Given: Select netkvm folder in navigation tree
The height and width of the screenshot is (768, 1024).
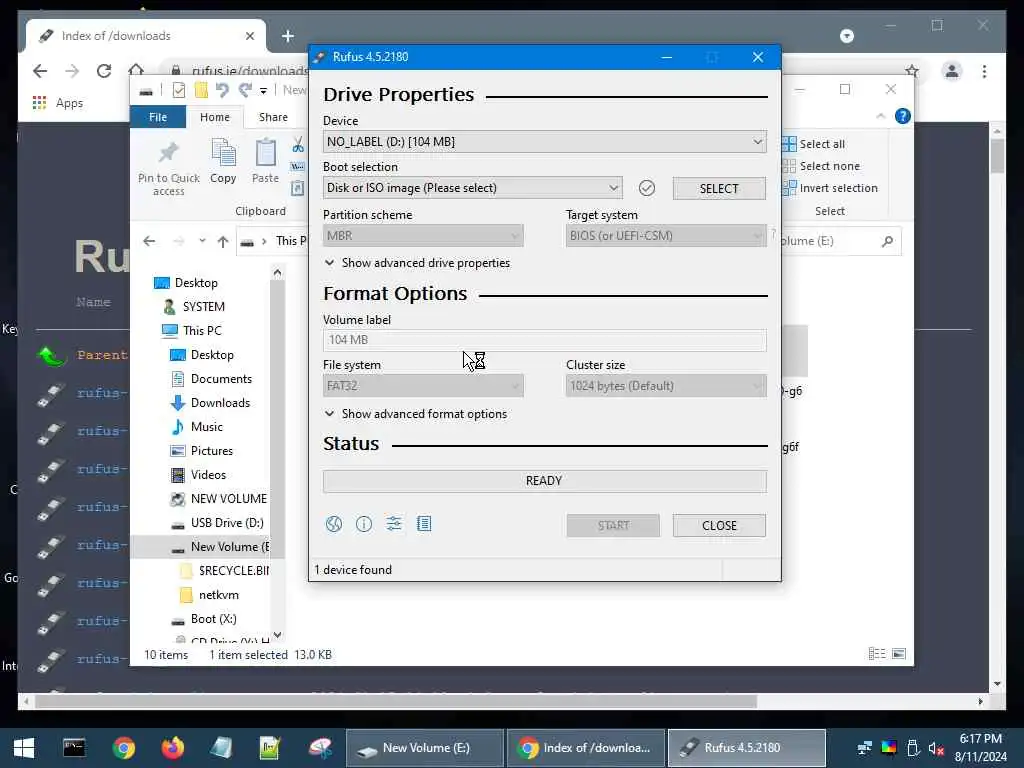Looking at the screenshot, I should (x=210, y=595).
